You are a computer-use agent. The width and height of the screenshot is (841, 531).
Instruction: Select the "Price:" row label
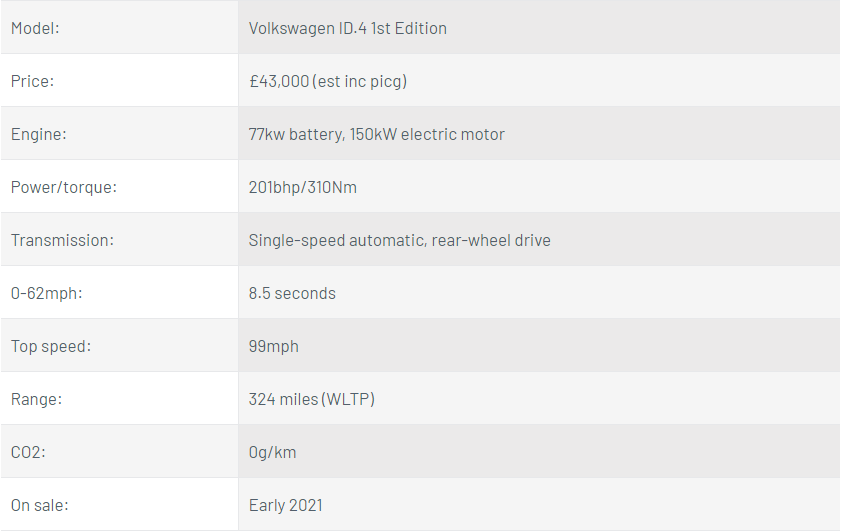pyautogui.click(x=32, y=81)
